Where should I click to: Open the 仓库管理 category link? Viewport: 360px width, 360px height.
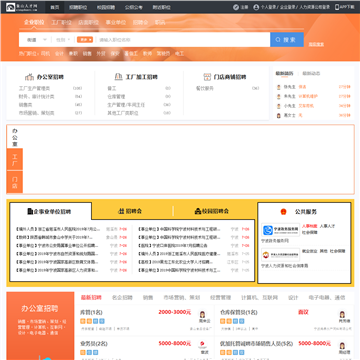(x=116, y=97)
